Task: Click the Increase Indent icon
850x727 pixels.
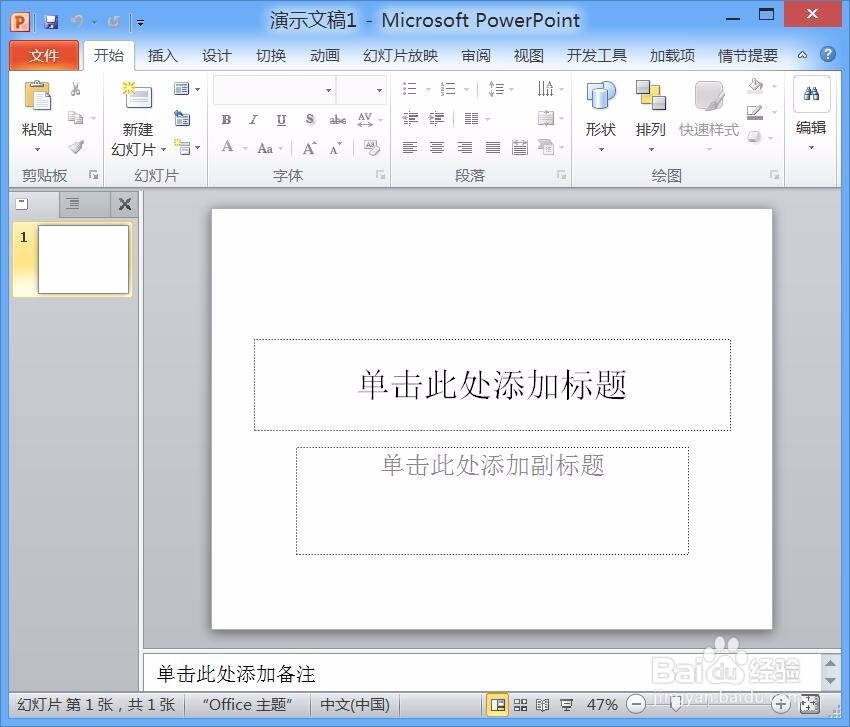Action: 436,118
